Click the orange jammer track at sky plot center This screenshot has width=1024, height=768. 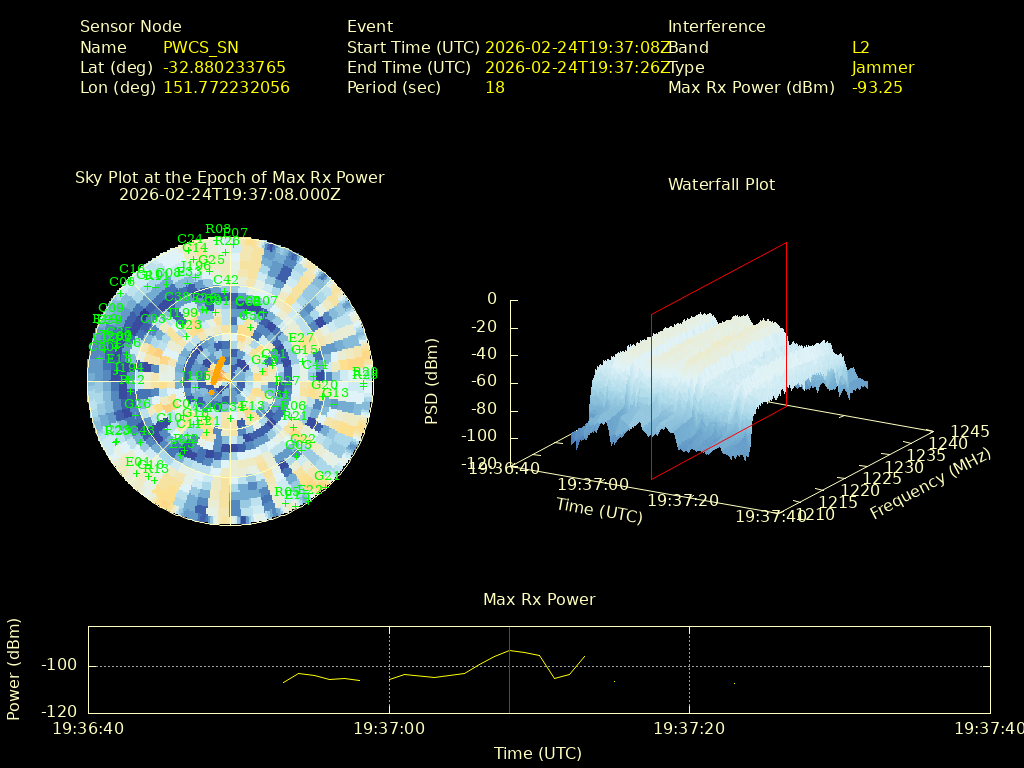pos(217,371)
